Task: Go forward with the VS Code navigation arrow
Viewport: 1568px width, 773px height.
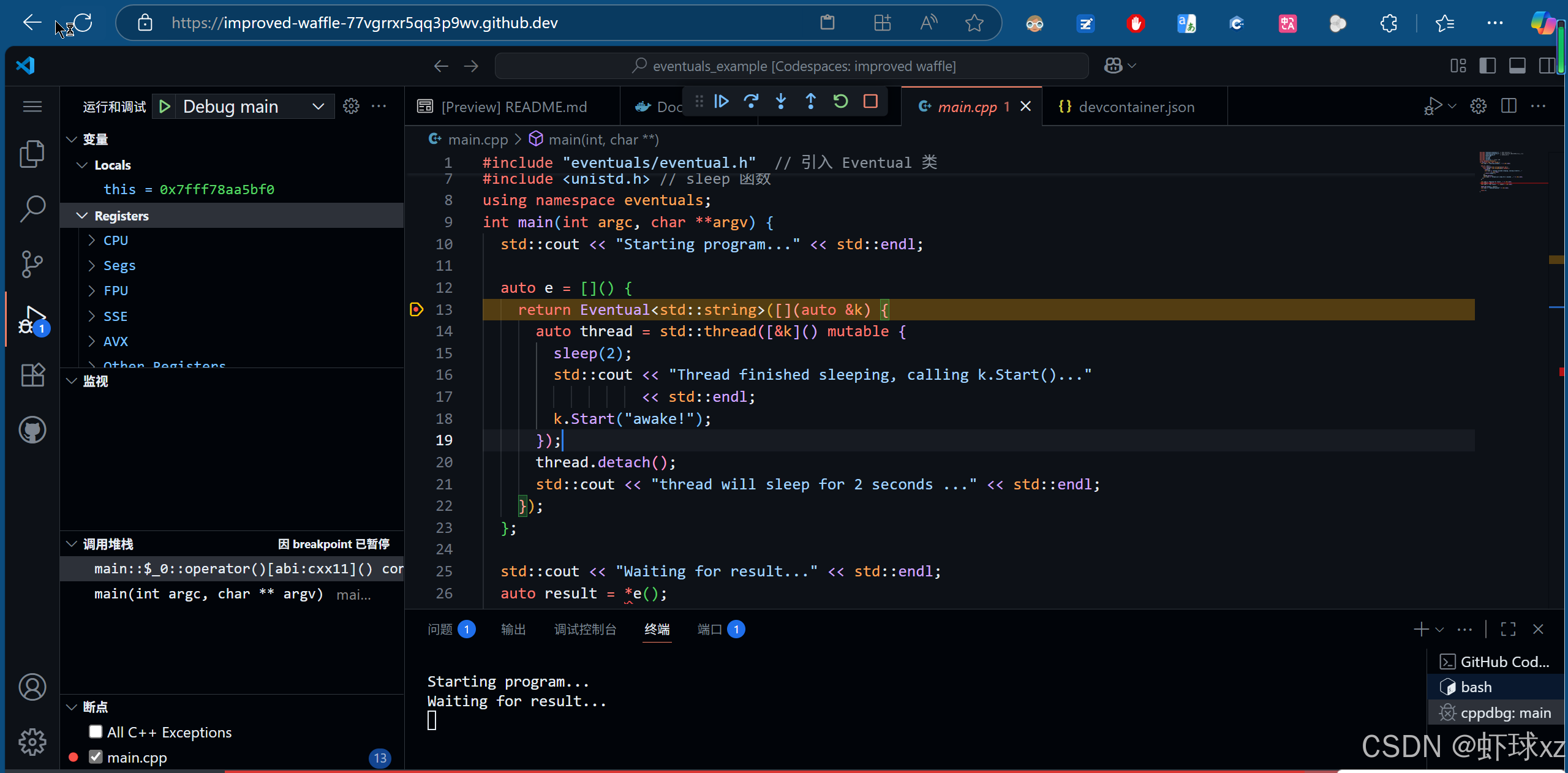Action: [x=471, y=66]
